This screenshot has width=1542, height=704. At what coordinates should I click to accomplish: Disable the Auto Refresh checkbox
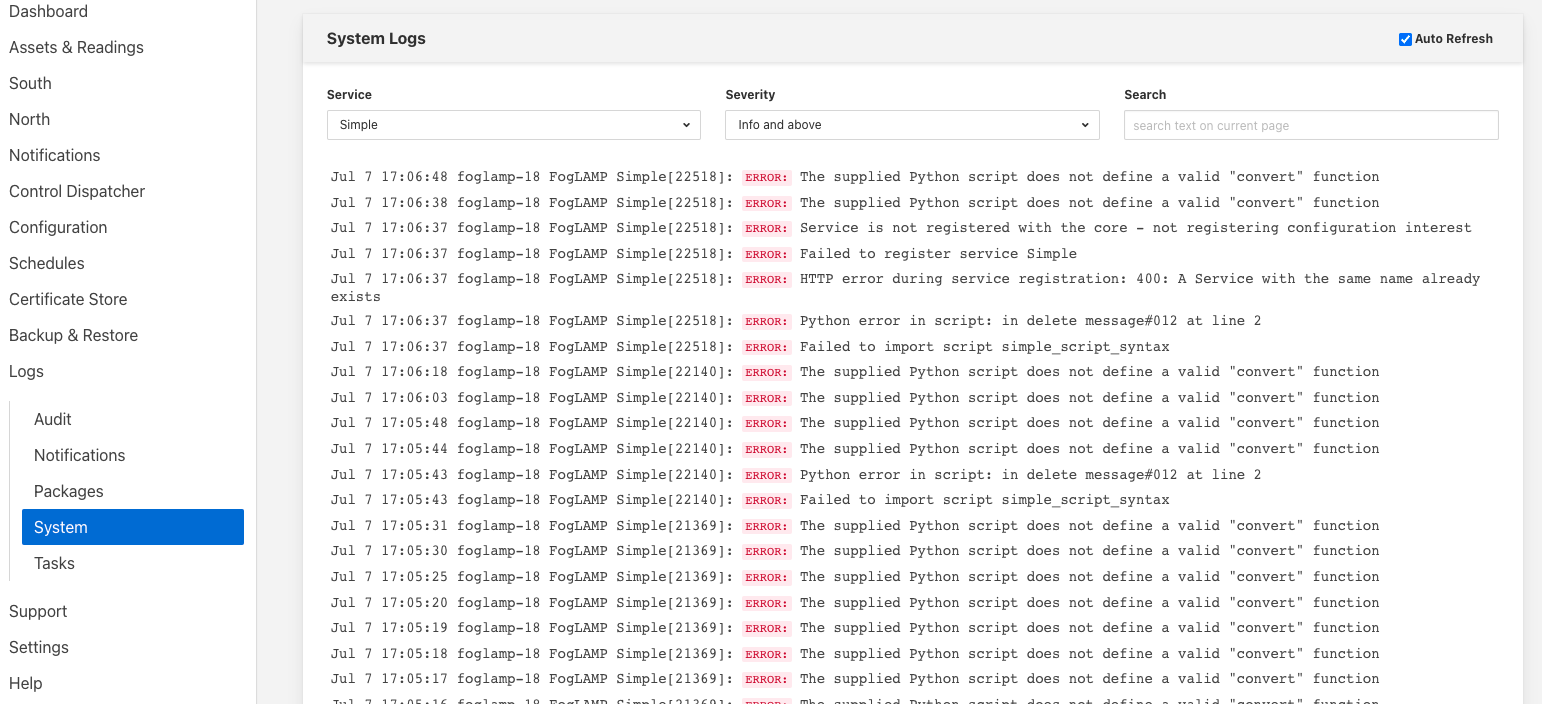point(1404,39)
